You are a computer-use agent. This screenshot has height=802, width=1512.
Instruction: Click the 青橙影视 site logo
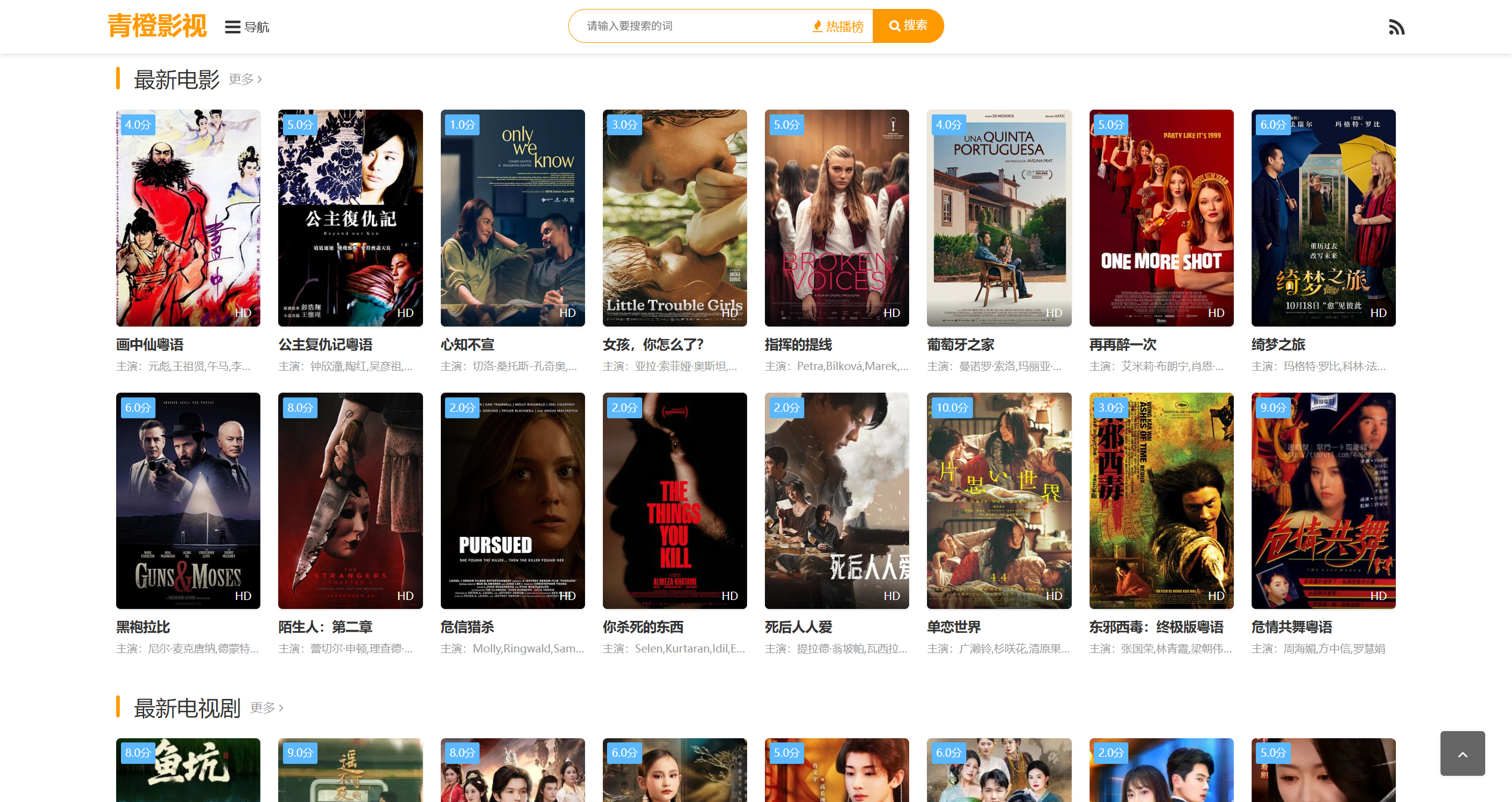click(157, 26)
